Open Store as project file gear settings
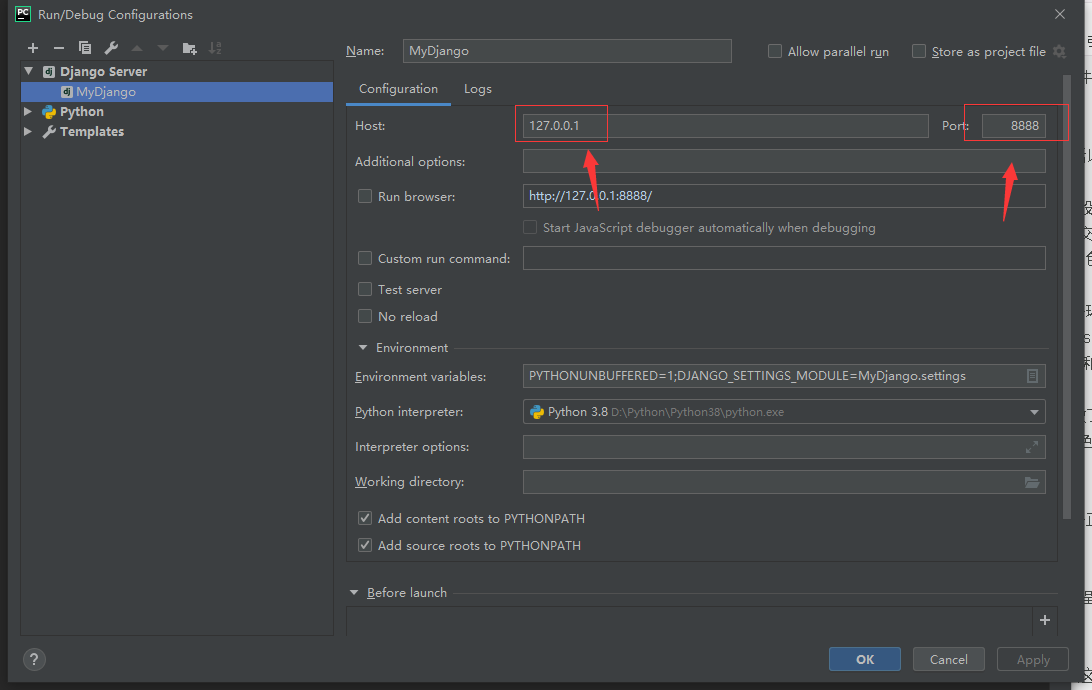The image size is (1092, 690). coord(1059,52)
